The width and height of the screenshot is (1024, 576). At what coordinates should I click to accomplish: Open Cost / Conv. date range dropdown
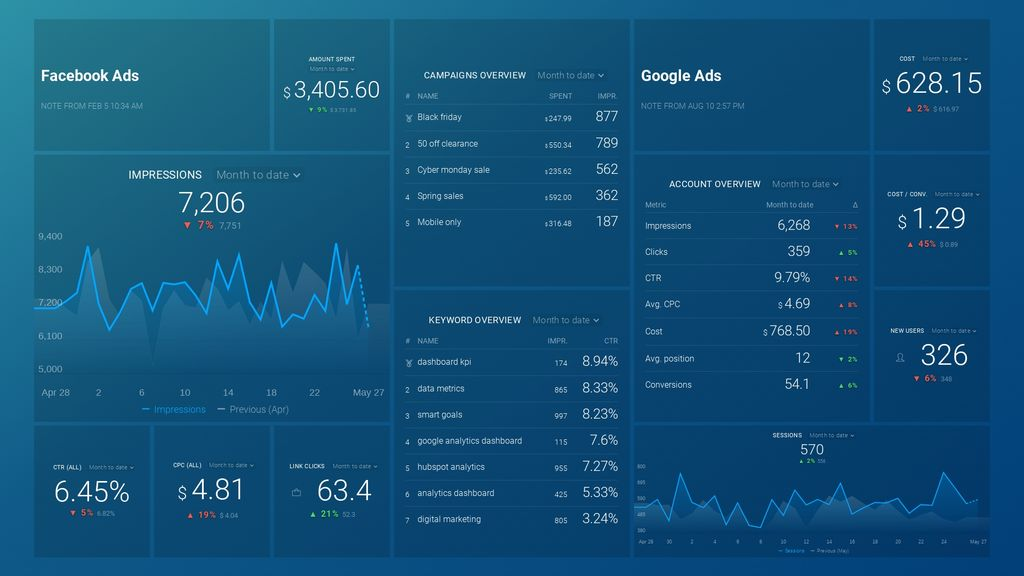[957, 194]
